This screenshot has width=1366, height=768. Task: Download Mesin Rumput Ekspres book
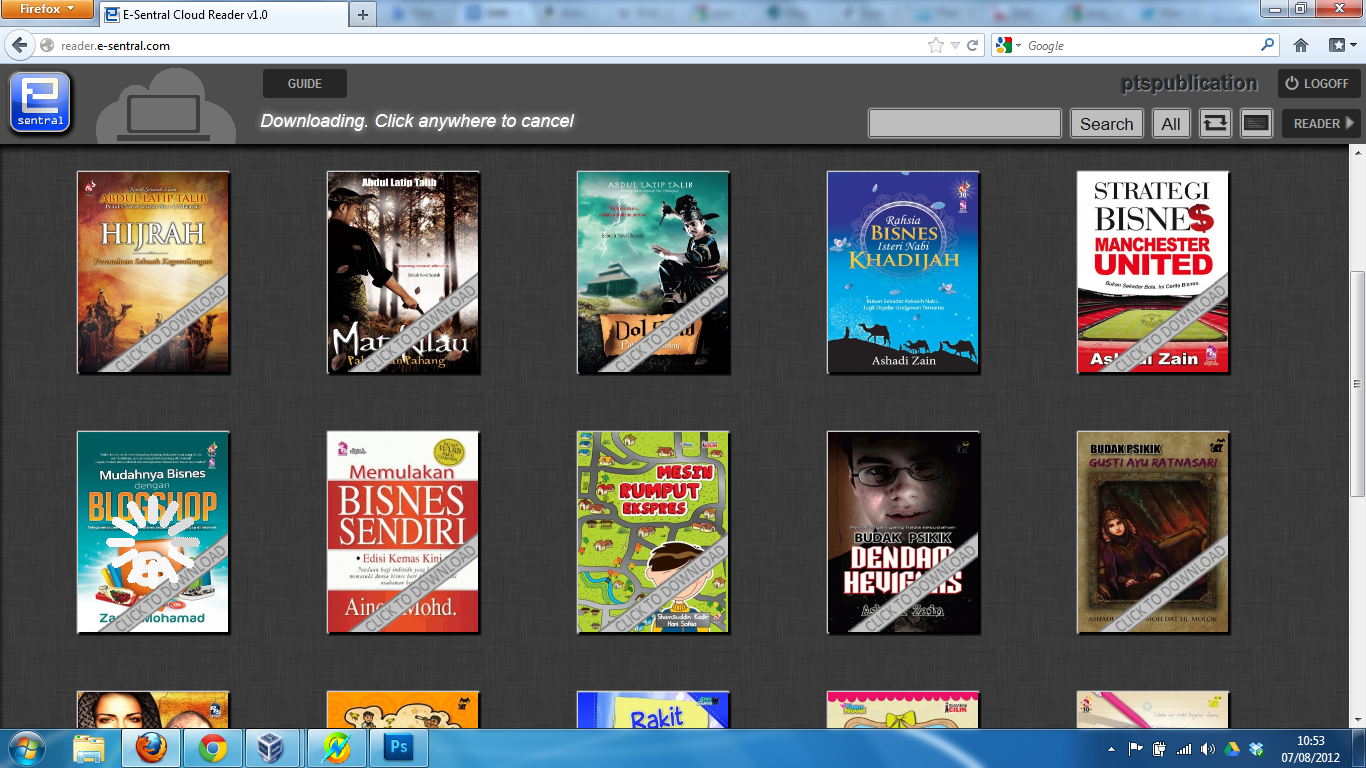[x=654, y=532]
